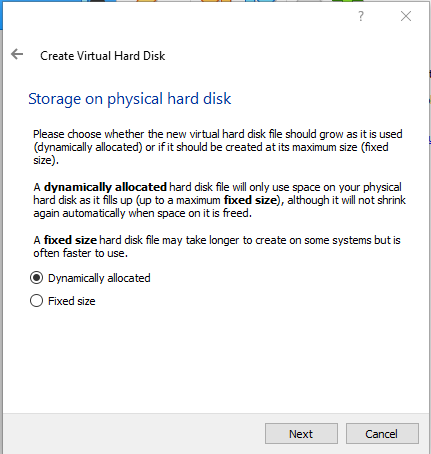The image size is (431, 454).
Task: Click the bold 'fixed size' text starting third paragraph
Action: point(70,240)
